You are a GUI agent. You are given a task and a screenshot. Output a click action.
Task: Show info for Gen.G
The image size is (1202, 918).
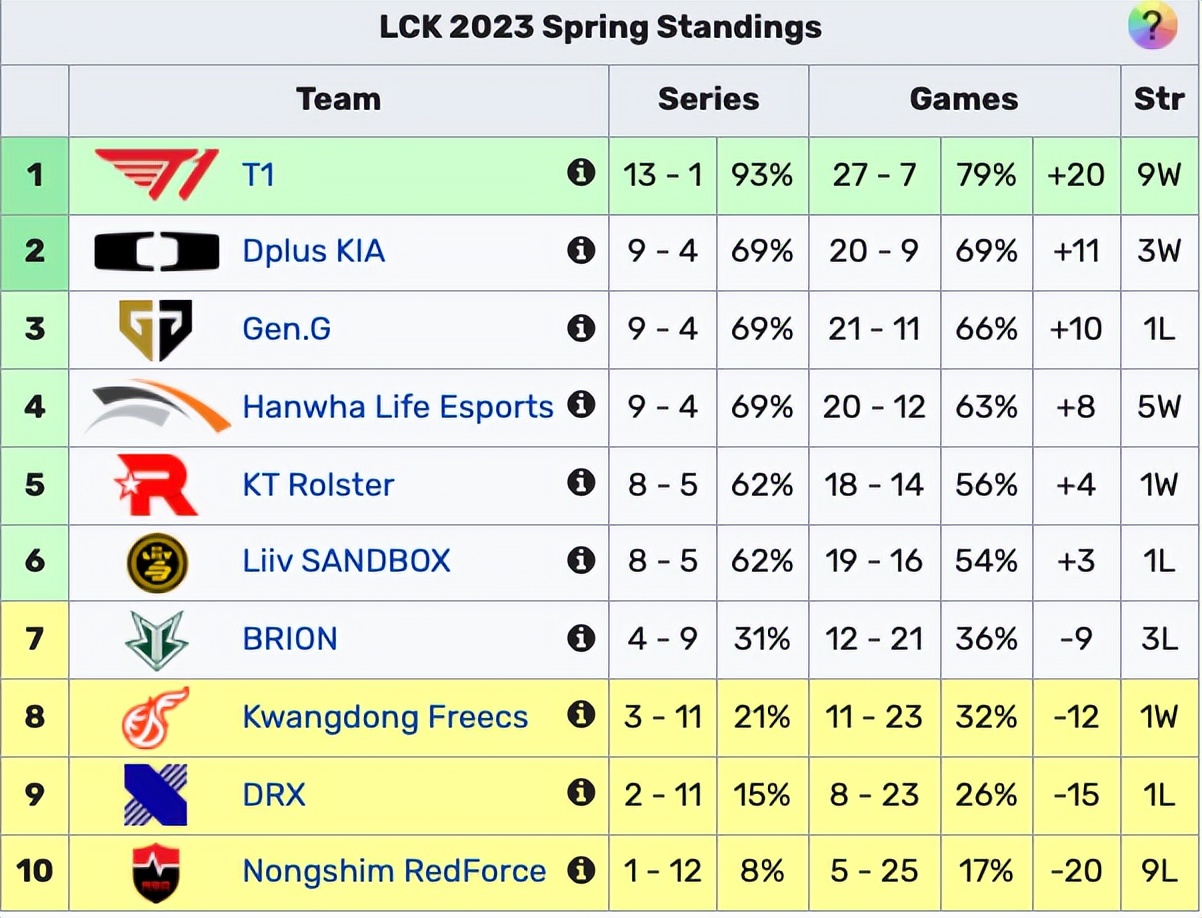580,328
